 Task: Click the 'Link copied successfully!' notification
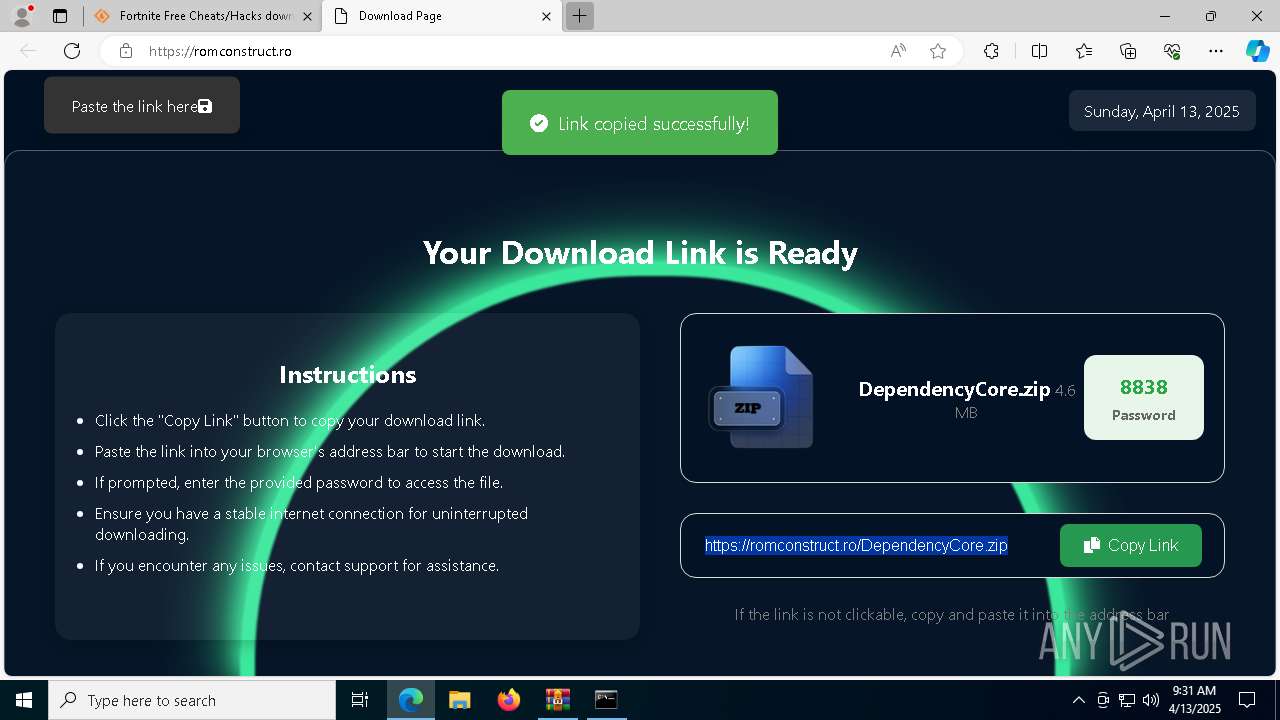640,123
